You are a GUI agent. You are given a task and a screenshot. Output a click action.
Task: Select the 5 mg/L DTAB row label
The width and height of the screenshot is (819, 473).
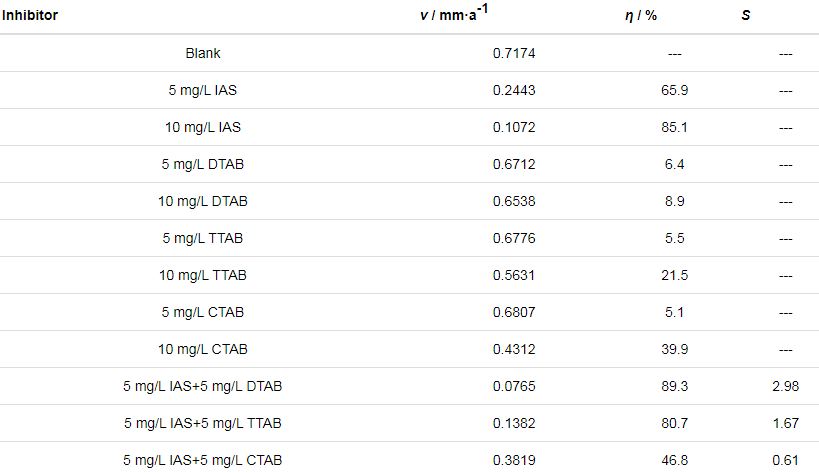(203, 164)
